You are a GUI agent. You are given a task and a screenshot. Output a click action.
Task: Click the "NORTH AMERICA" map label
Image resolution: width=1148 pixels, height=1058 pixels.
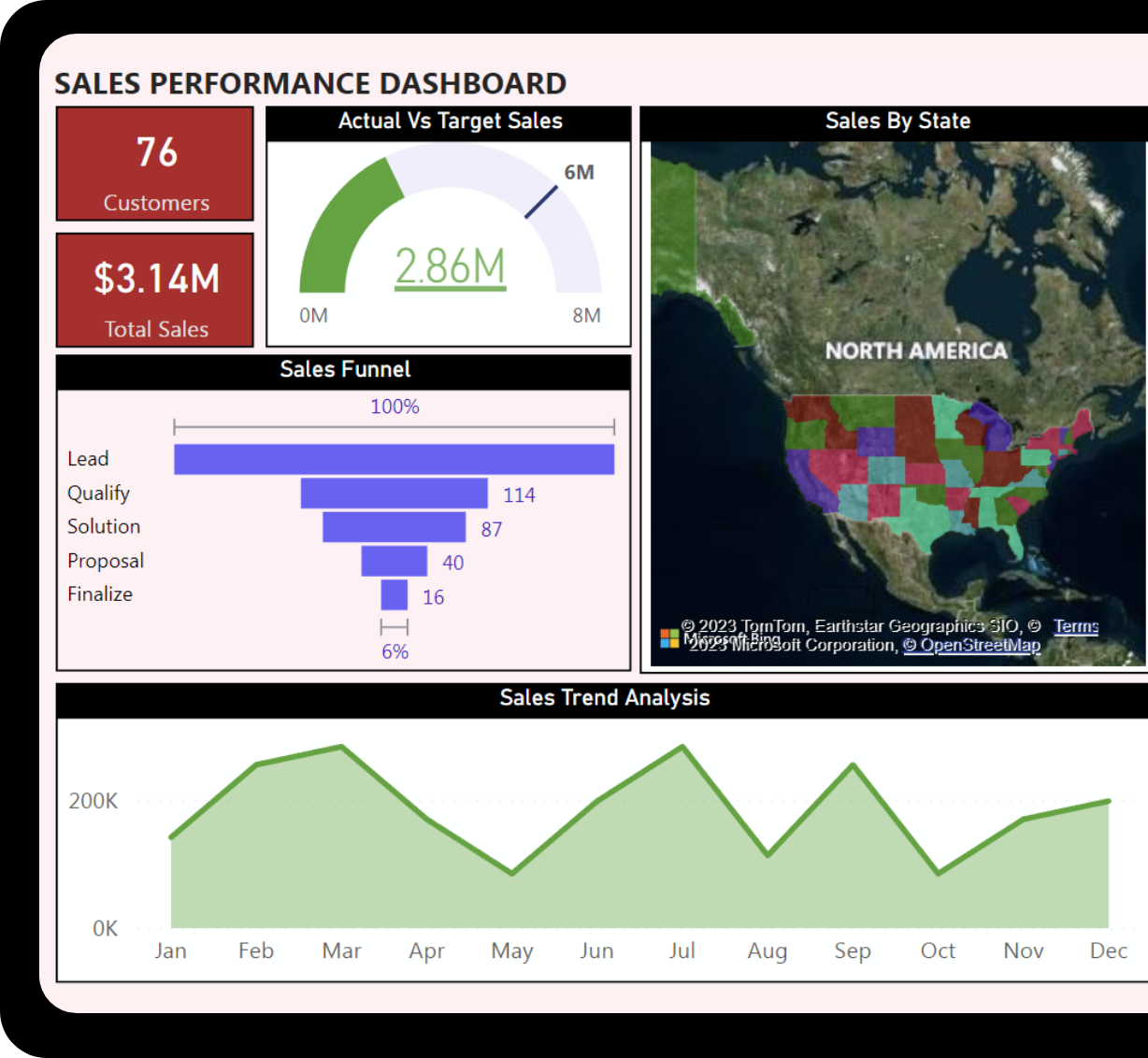pyautogui.click(x=916, y=350)
